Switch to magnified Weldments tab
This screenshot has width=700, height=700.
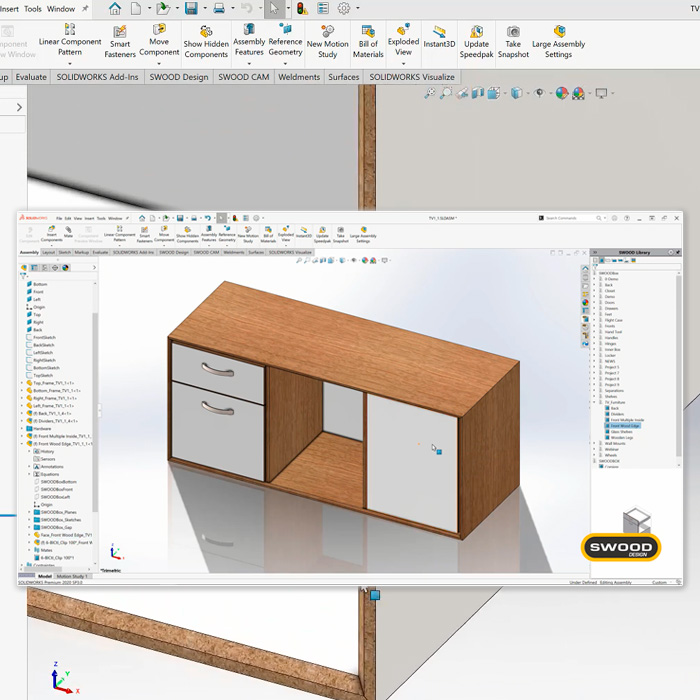click(x=299, y=77)
